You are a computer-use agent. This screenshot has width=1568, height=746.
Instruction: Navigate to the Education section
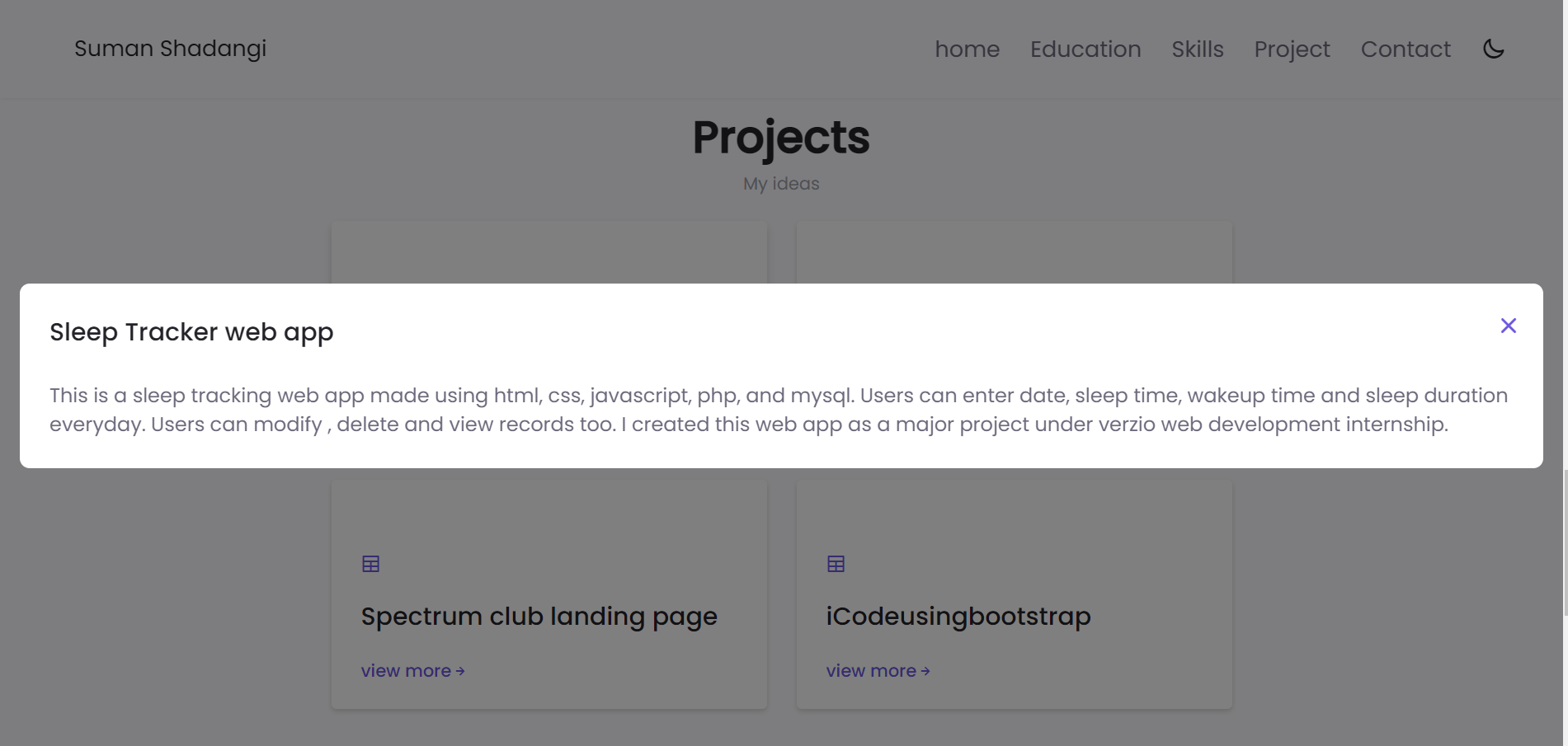coord(1085,49)
